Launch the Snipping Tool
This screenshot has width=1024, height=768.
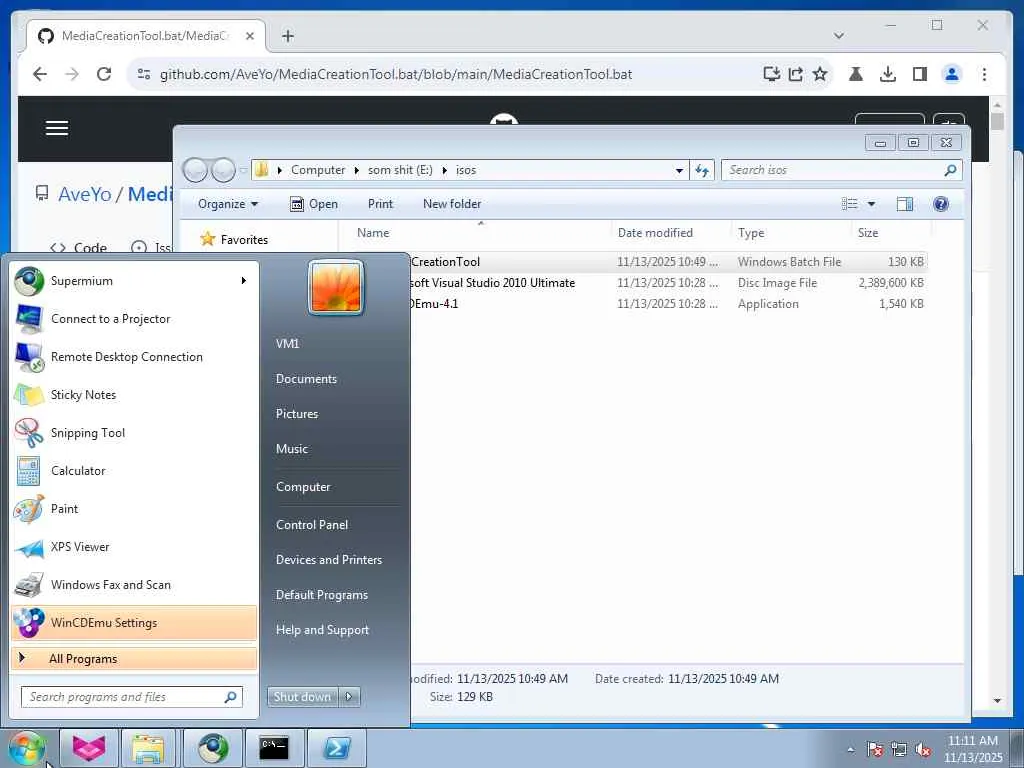134,432
